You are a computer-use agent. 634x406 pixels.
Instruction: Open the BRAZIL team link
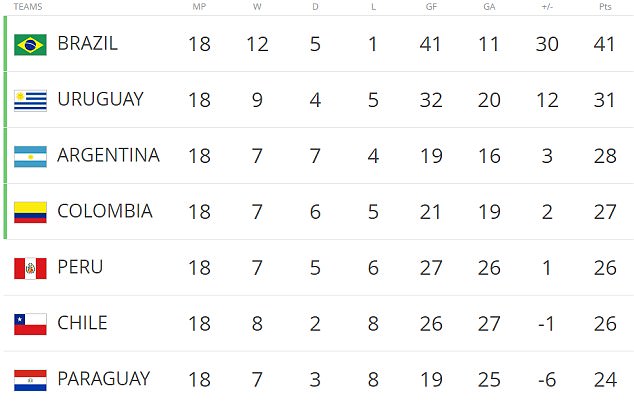88,44
